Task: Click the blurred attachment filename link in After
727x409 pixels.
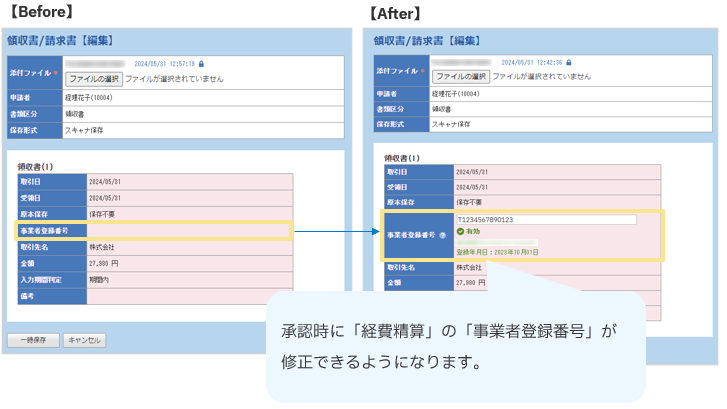Action: [x=464, y=60]
